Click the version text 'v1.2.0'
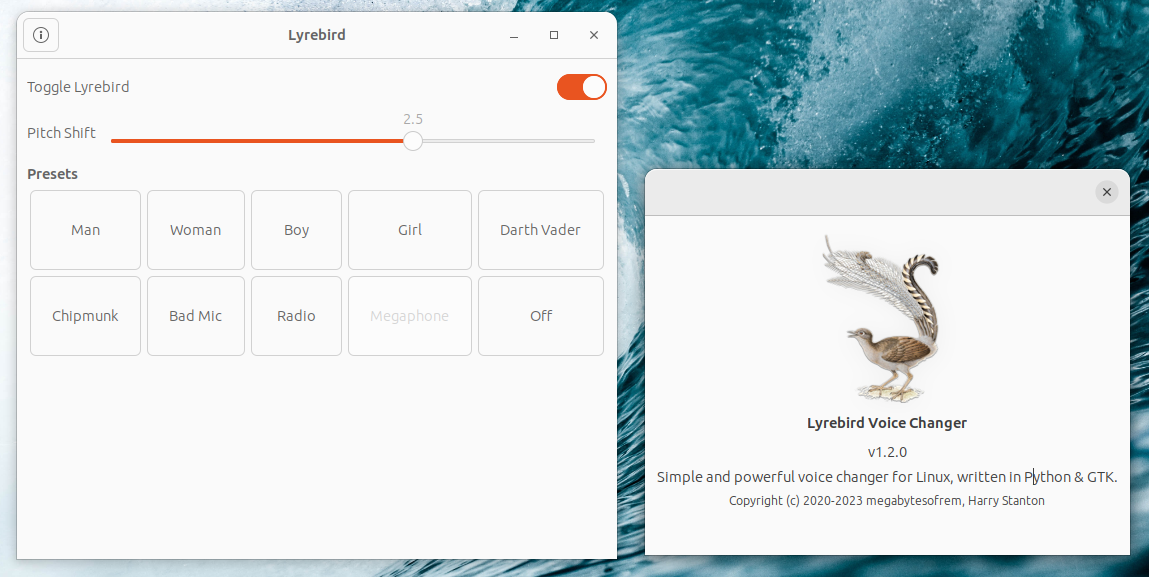The height and width of the screenshot is (577, 1149). [887, 452]
